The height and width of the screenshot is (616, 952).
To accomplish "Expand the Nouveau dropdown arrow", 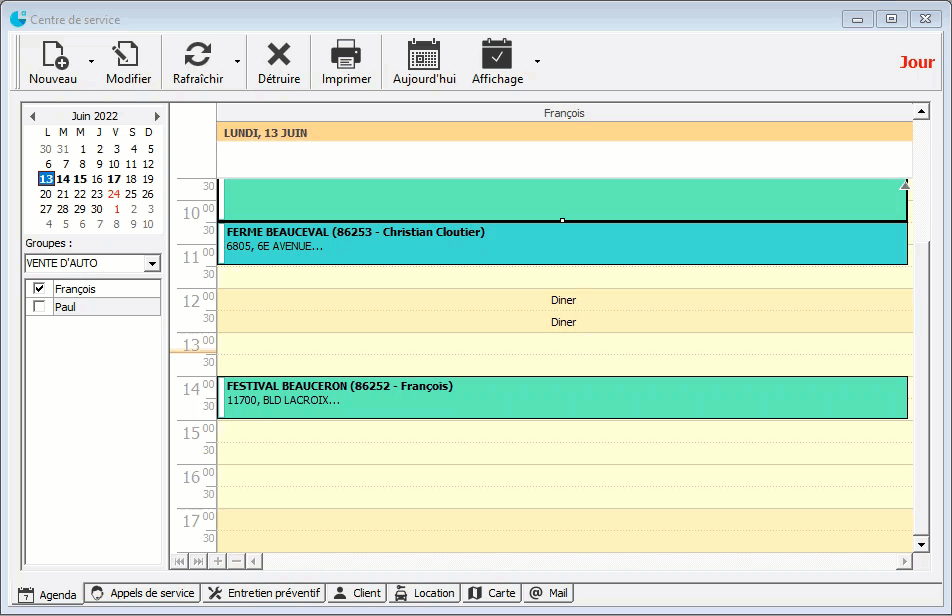I will pyautogui.click(x=91, y=62).
